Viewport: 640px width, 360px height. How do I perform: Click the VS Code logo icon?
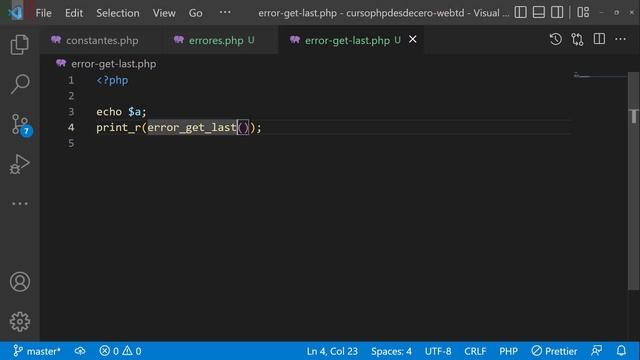[15, 13]
